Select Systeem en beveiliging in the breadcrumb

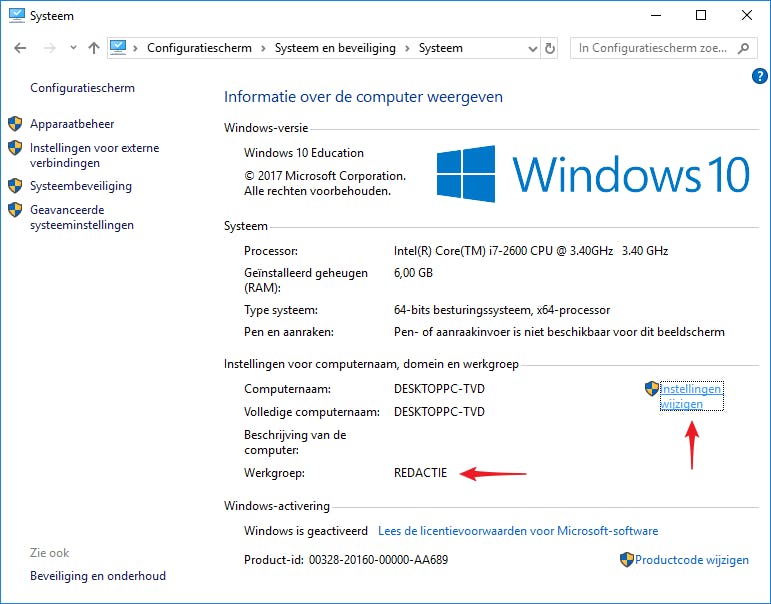(335, 48)
